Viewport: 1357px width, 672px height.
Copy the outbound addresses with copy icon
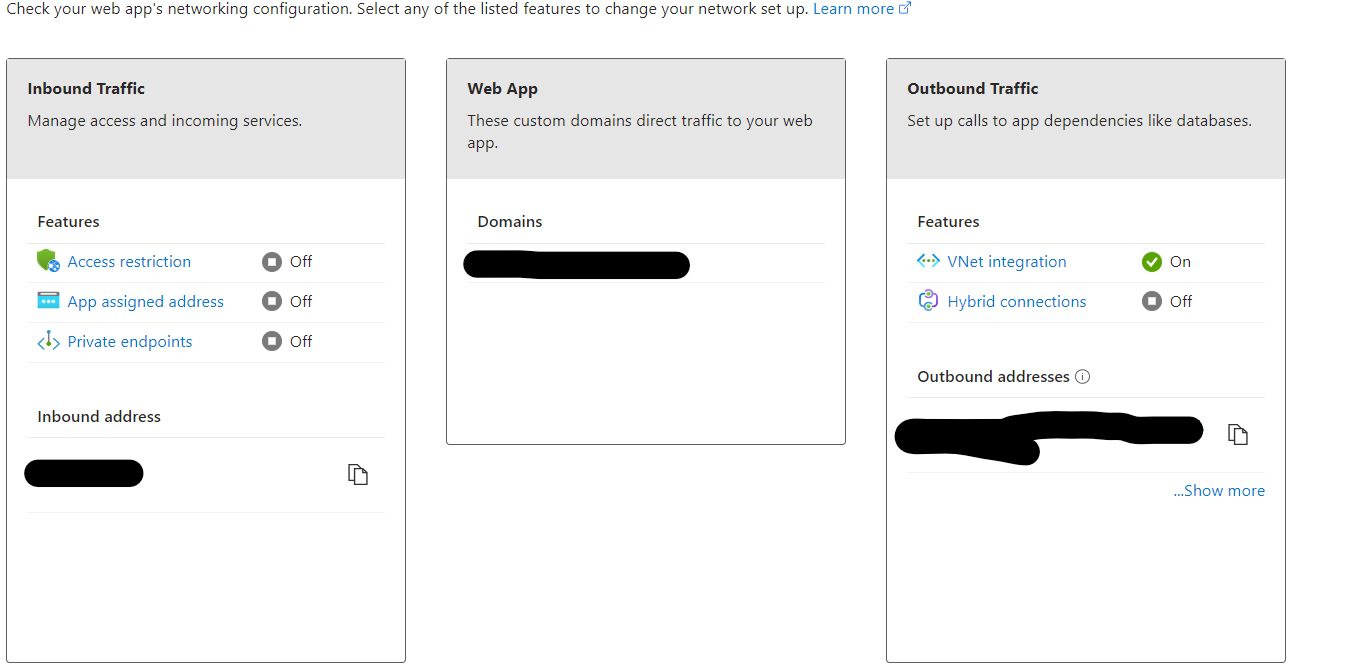[1238, 434]
